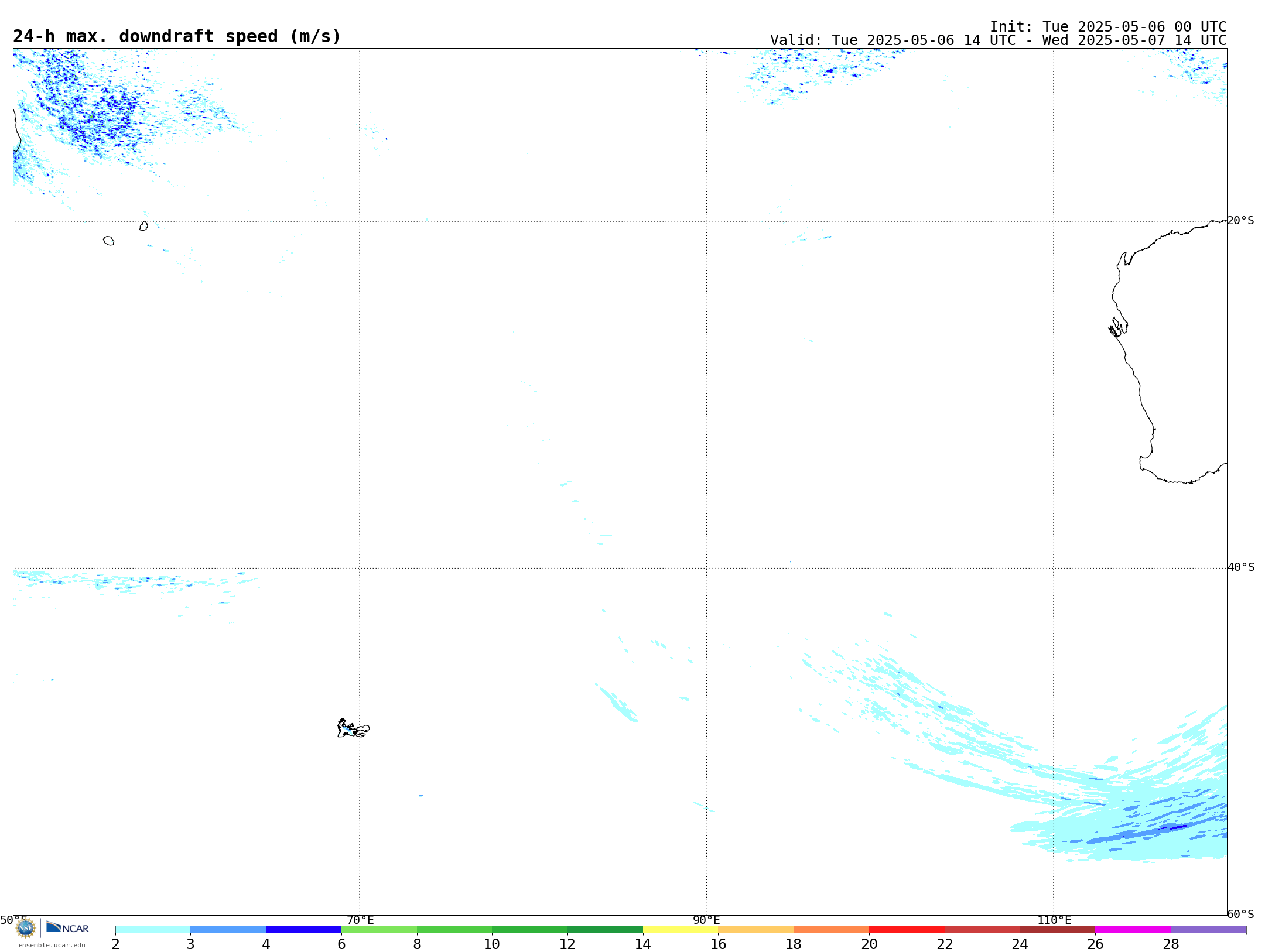Click the Mauritius island outline near 20°S
Viewport: 1265px width, 952px height.
143,226
